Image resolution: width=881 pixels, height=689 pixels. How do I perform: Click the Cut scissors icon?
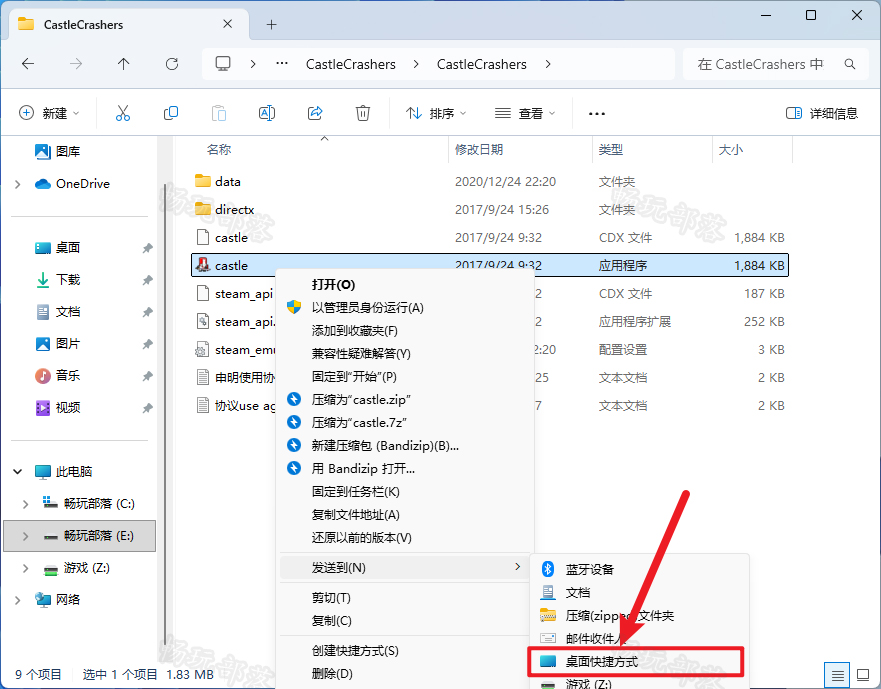122,114
